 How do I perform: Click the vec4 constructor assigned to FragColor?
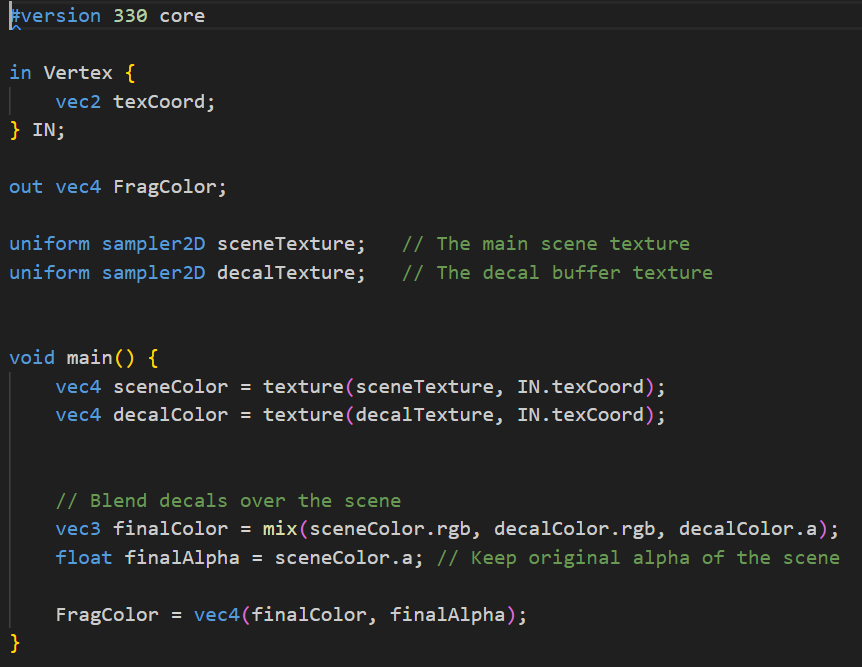[x=216, y=615]
